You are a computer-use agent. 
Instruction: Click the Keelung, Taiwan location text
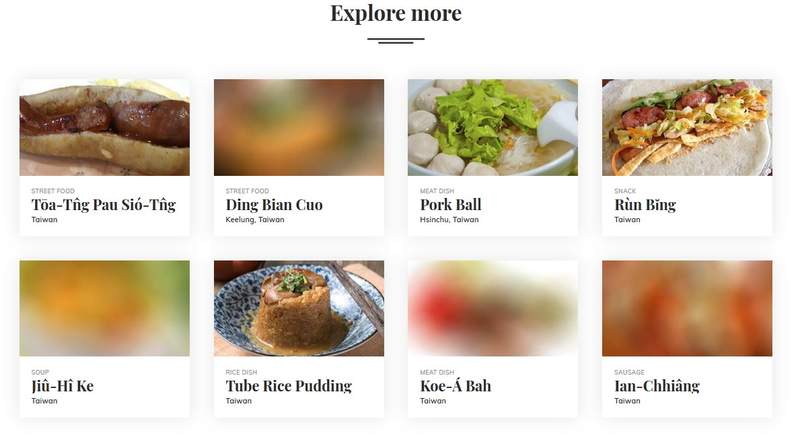coord(255,220)
